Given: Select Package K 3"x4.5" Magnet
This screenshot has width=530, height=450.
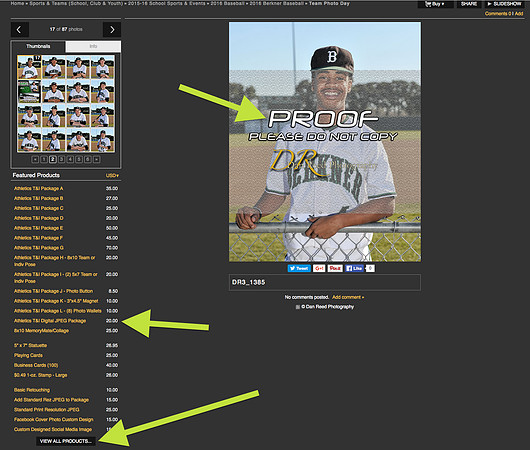Looking at the screenshot, I should tap(56, 301).
